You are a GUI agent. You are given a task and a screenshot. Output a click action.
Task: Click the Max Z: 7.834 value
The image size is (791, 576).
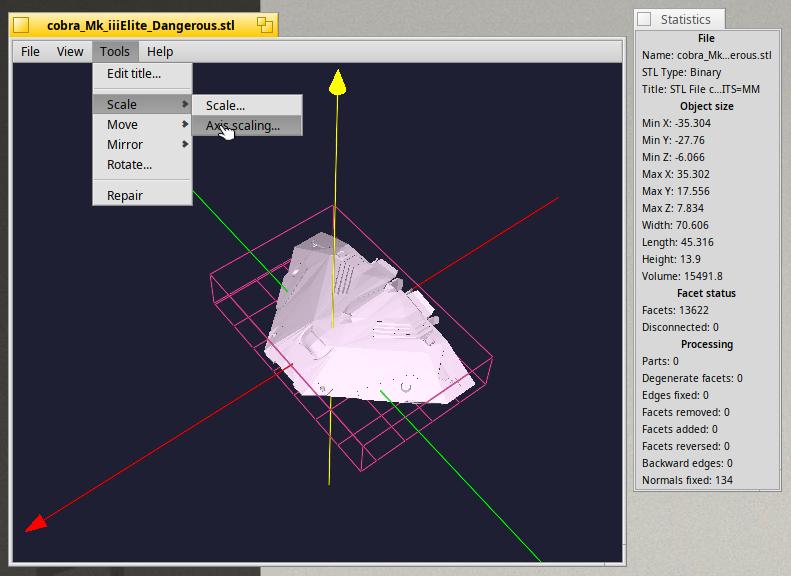672,208
